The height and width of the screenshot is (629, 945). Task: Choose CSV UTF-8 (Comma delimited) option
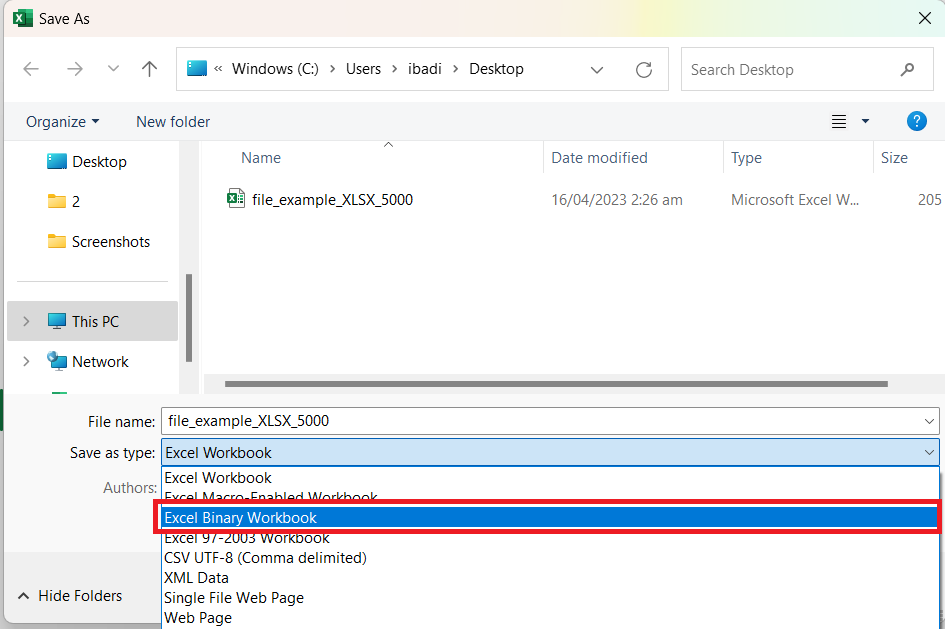point(550,558)
